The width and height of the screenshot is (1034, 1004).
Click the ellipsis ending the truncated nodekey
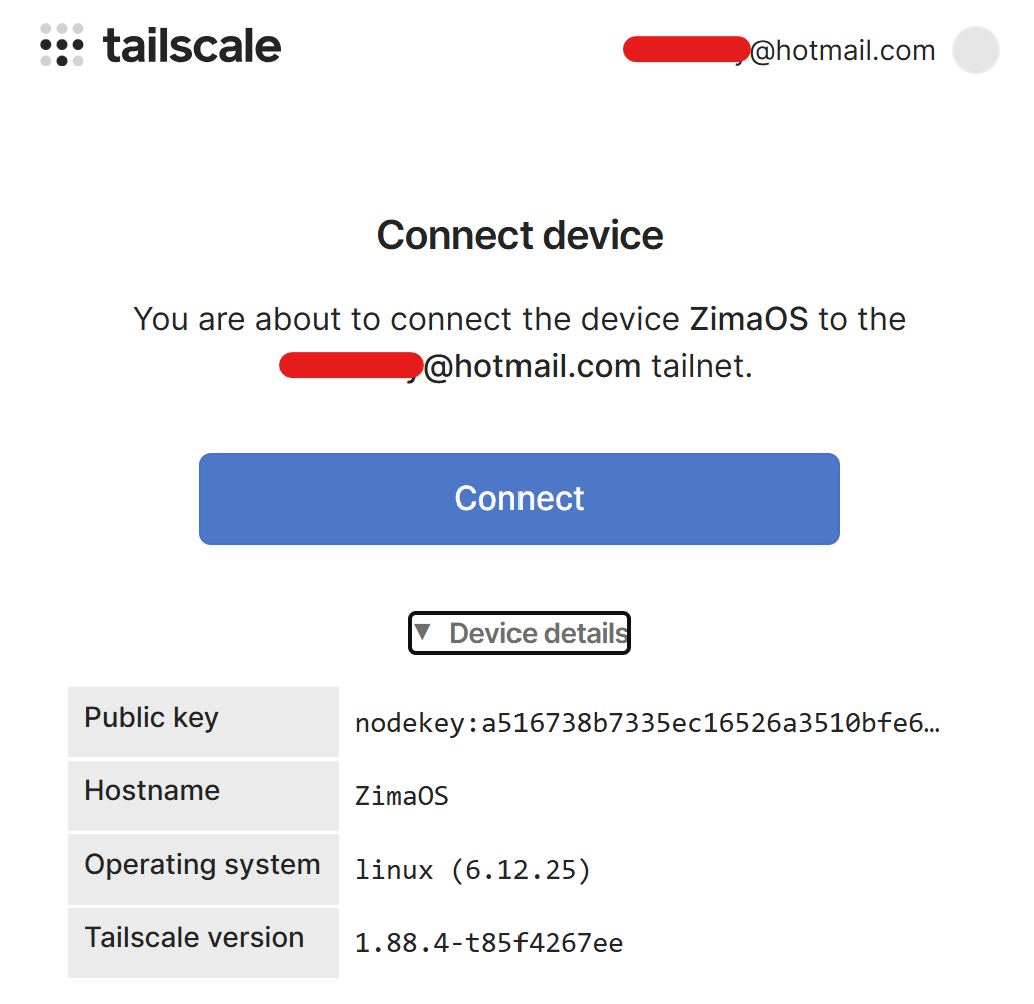pos(932,723)
